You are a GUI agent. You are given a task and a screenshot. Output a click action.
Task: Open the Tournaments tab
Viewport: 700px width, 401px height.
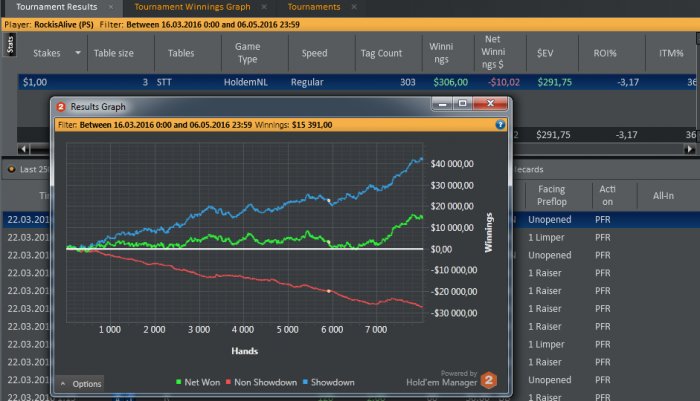pos(314,7)
